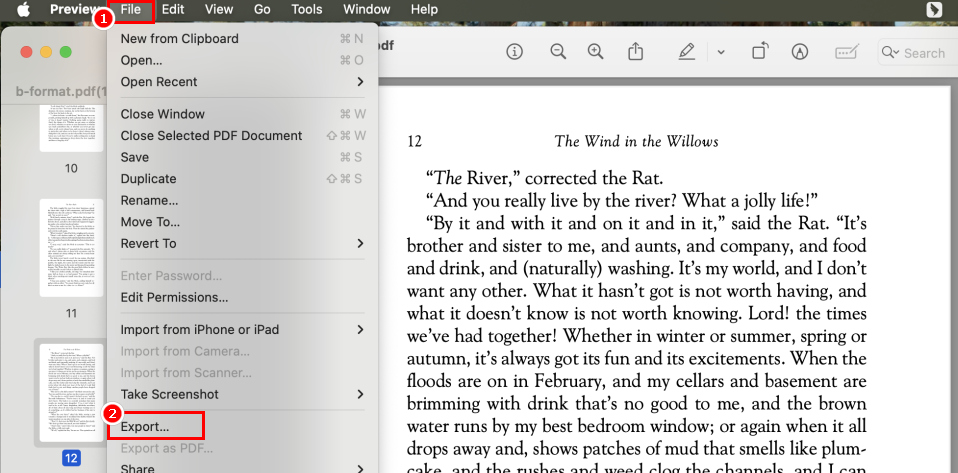The width and height of the screenshot is (958, 473).
Task: Open the Tools menu
Action: tap(307, 9)
